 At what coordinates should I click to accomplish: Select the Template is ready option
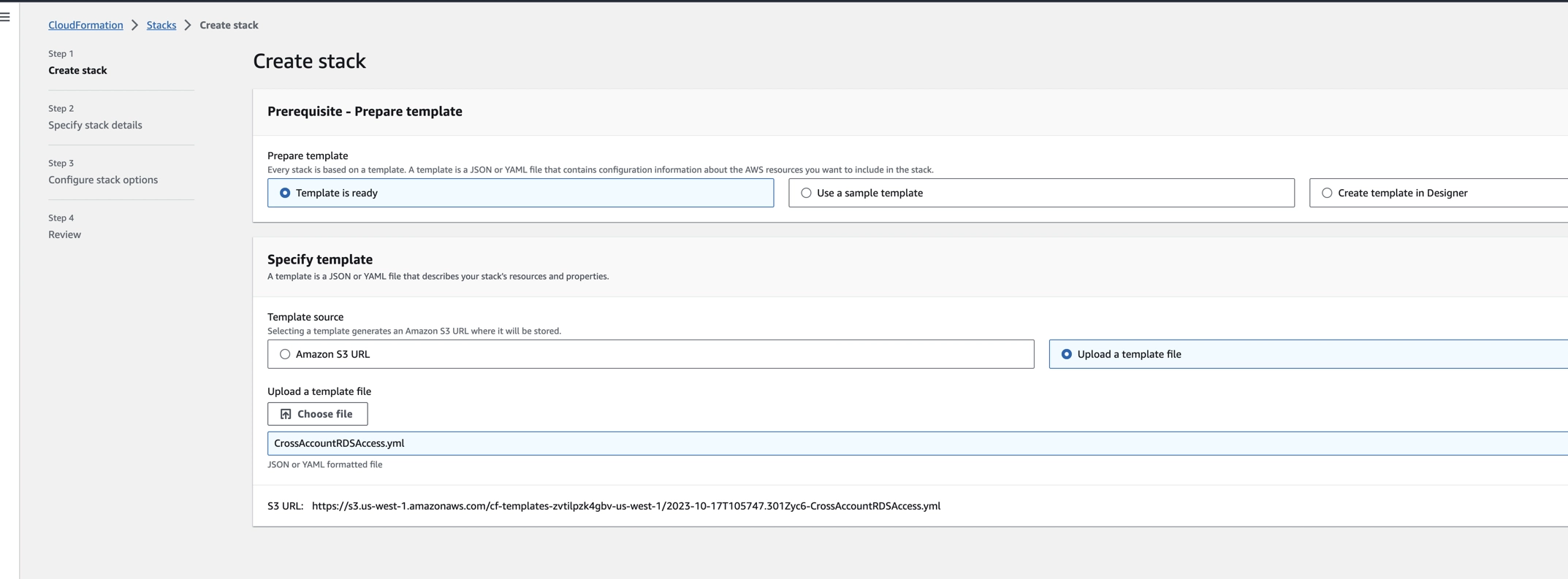[520, 193]
